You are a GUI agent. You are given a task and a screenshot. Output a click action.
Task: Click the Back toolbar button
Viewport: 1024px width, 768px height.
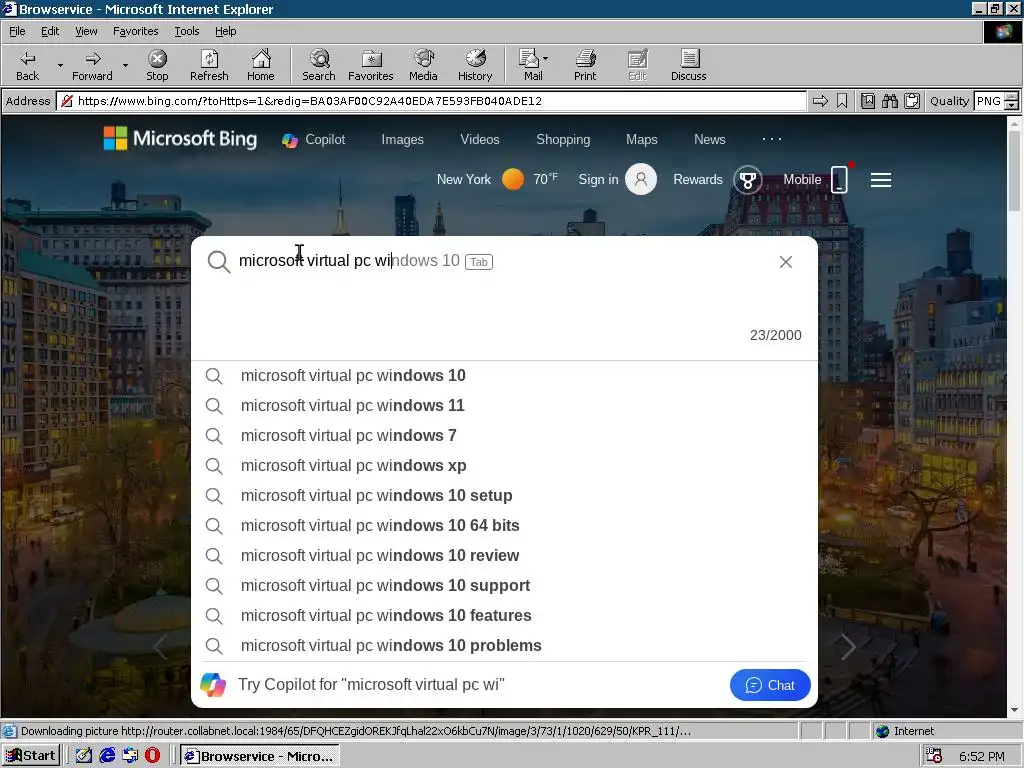[27, 66]
